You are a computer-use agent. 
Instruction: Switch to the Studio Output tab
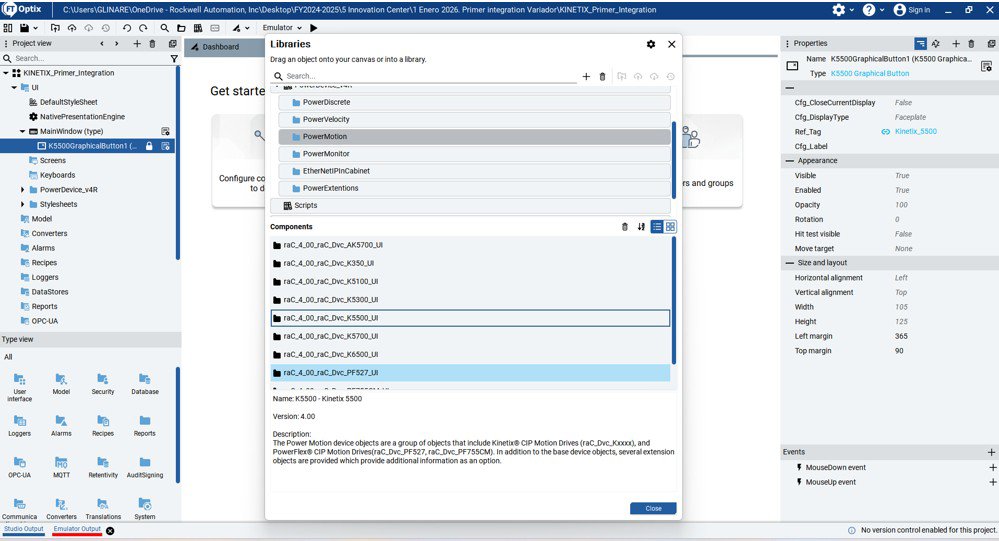[24, 529]
